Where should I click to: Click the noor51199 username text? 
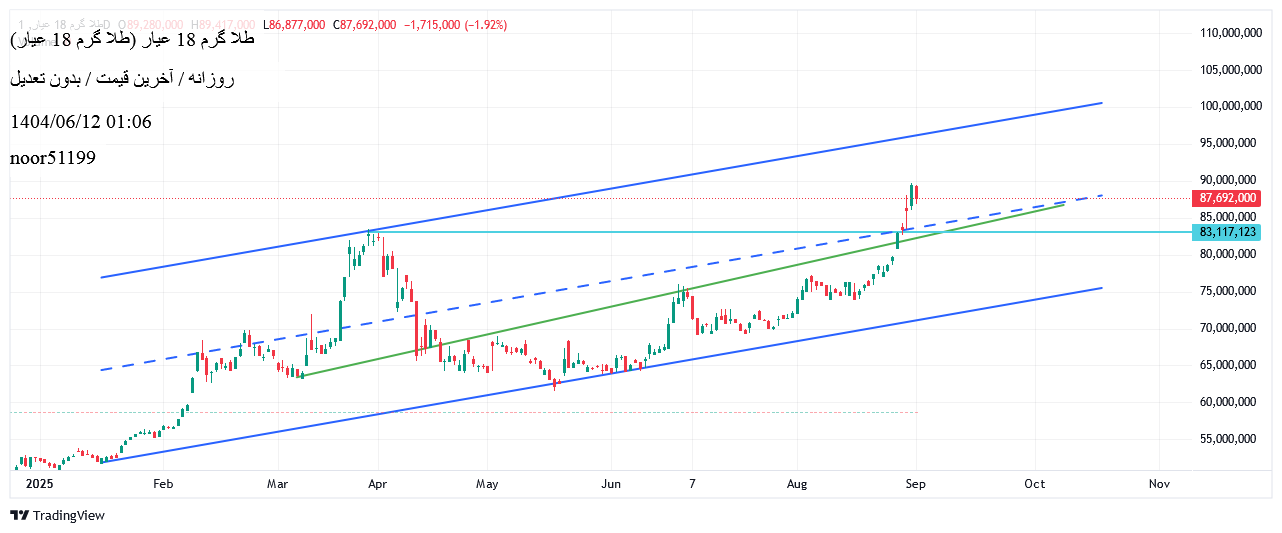(52, 158)
